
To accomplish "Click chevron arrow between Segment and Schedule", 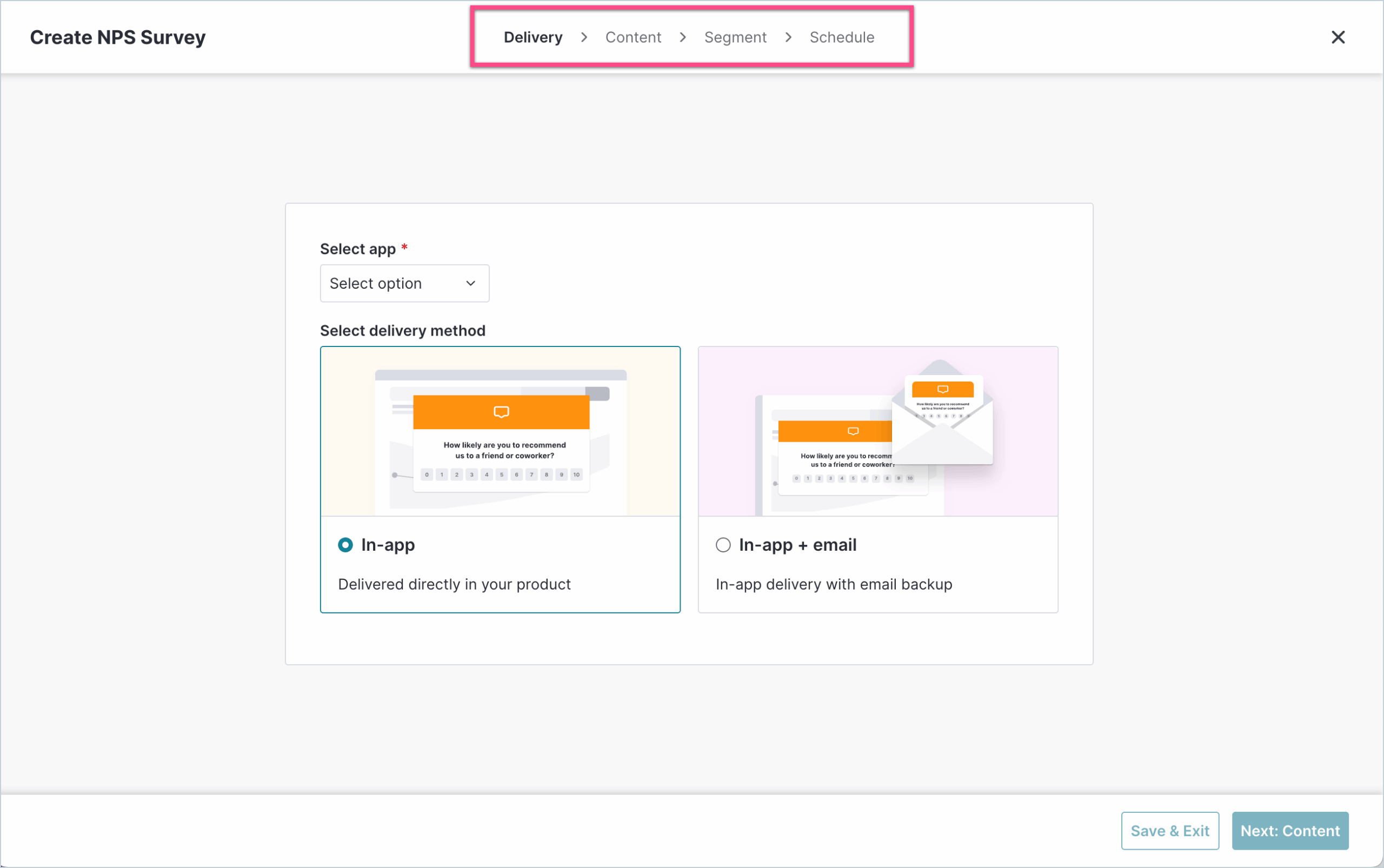I will pyautogui.click(x=788, y=37).
